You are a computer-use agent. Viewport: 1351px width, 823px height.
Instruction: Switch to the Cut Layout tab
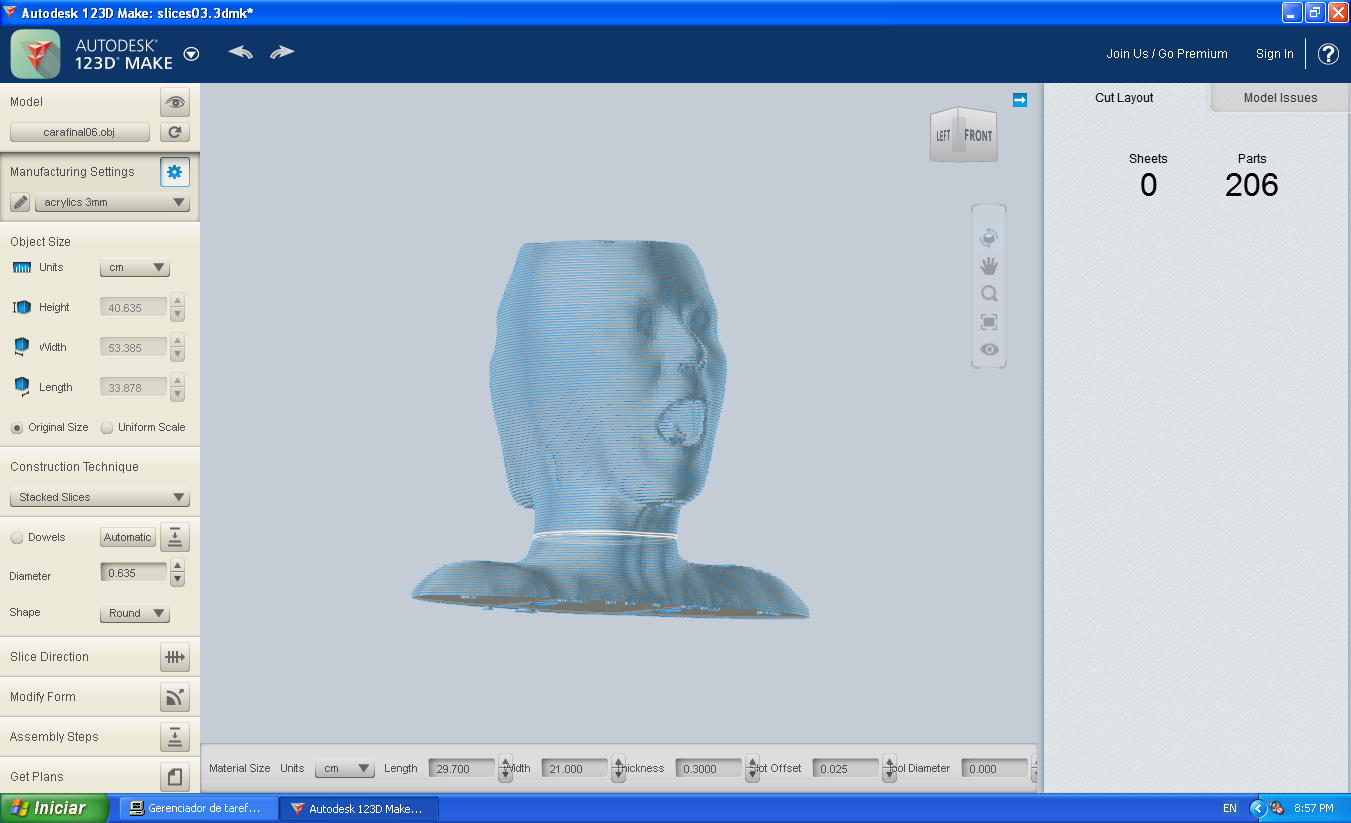[x=1124, y=98]
